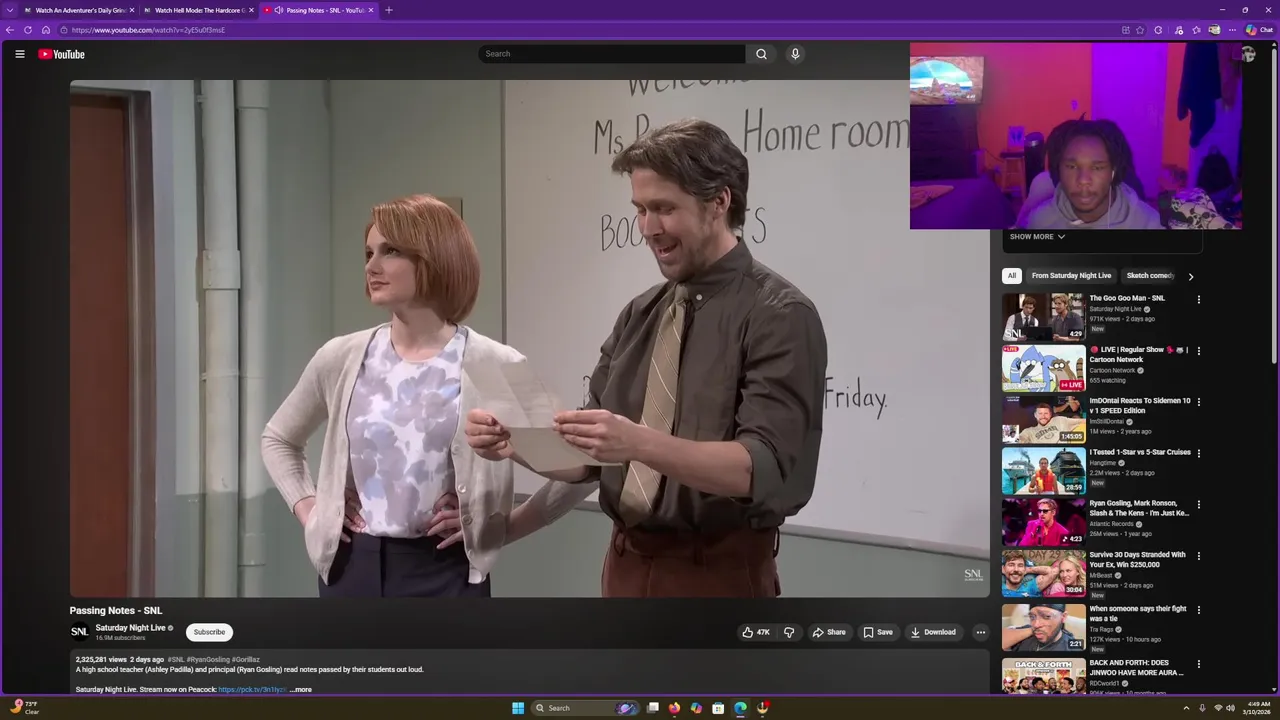This screenshot has width=1280, height=720.
Task: Launch Firefox from the taskbar
Action: click(674, 708)
